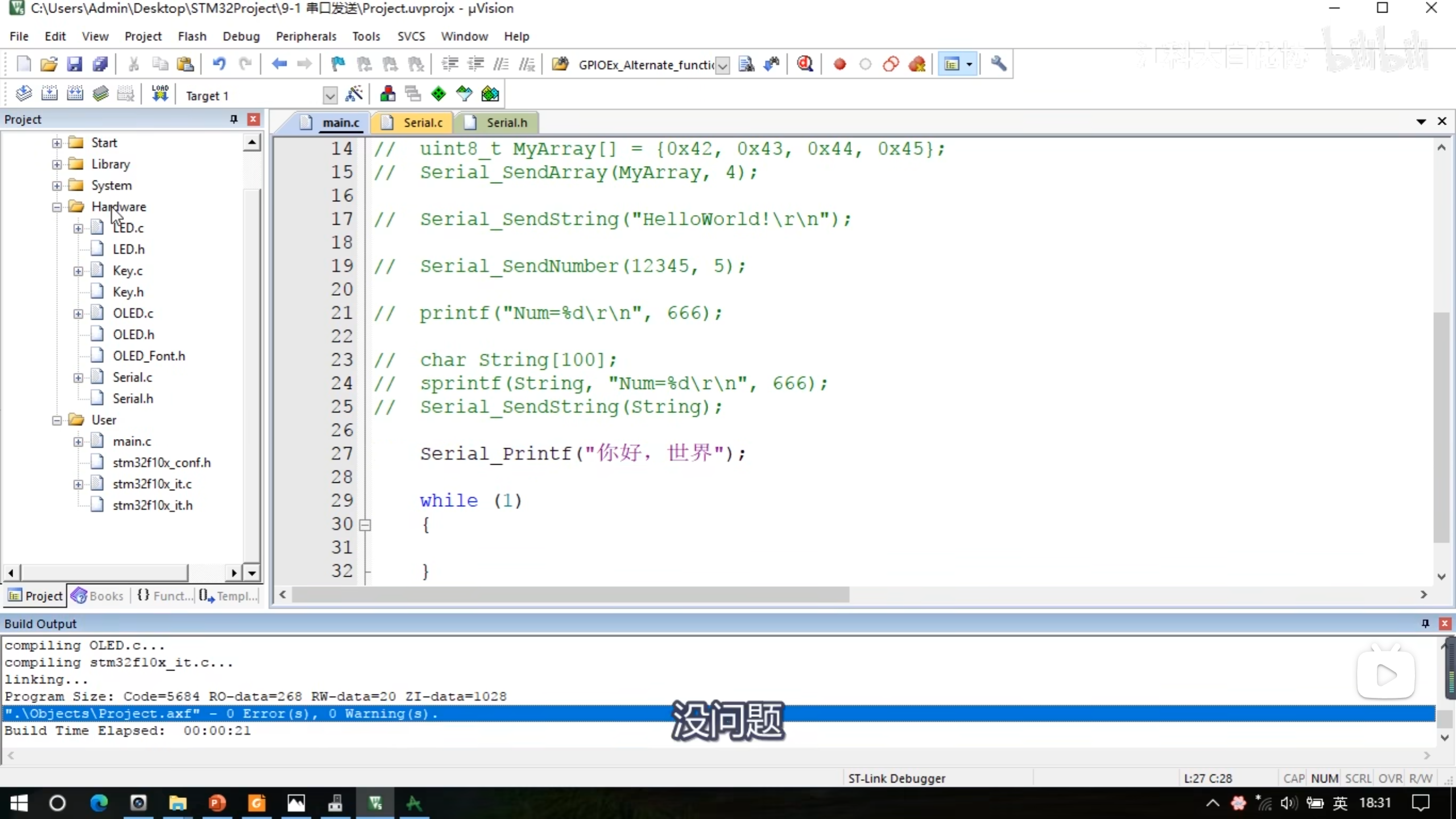Switch to the Books panel tab

tap(98, 595)
